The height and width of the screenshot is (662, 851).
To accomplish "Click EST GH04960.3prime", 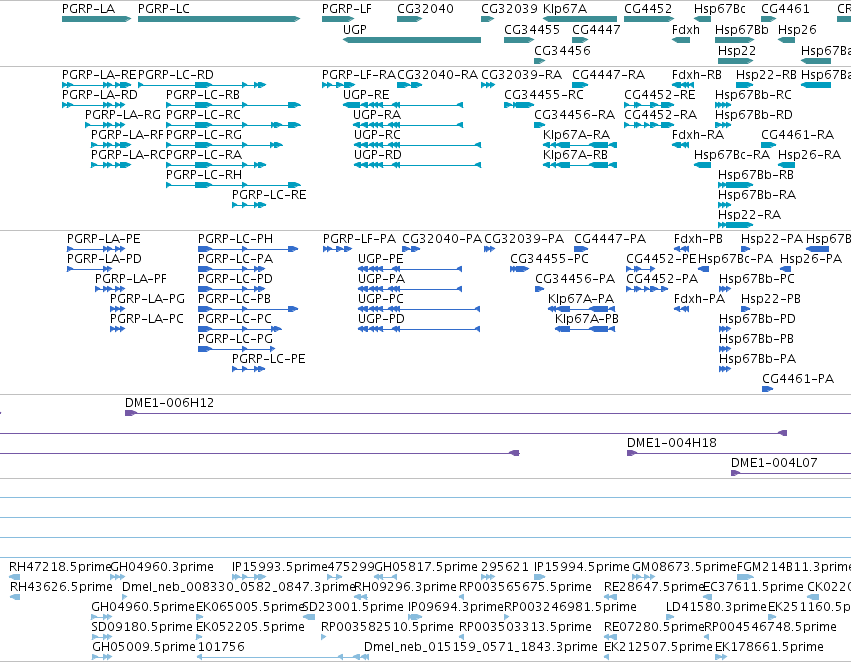I will coord(117,577).
